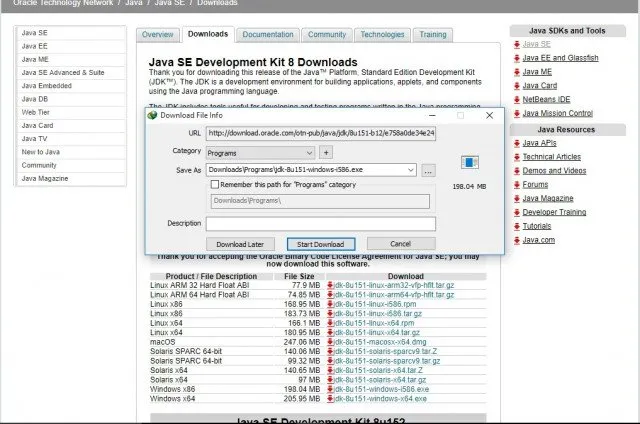Click download icon for jdk-8u151-solaris-x64.tar.gz
Screen dimensions: 640x424
coord(330,380)
